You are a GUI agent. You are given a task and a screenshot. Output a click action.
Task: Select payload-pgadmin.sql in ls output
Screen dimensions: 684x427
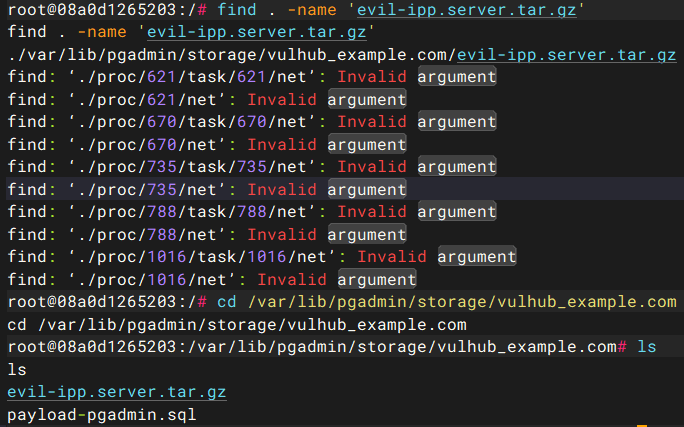[102, 415]
